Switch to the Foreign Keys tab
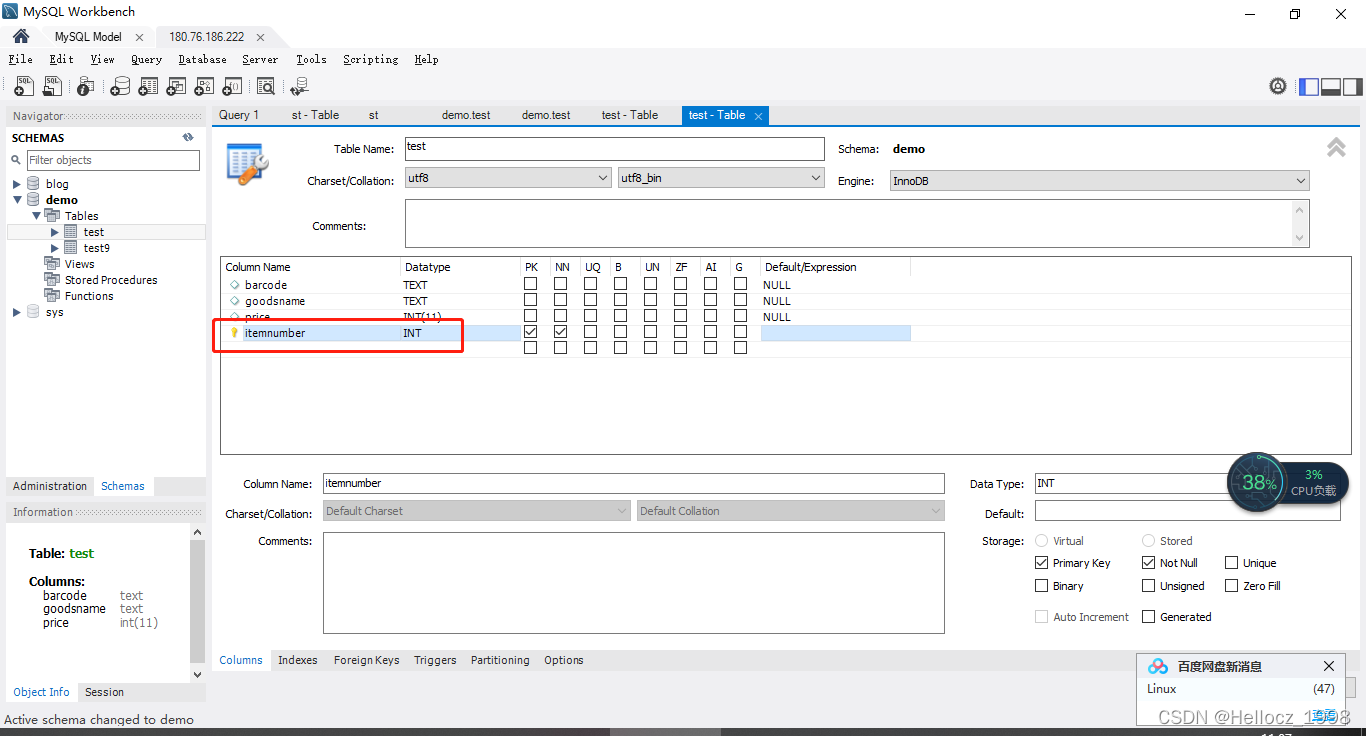 click(366, 660)
